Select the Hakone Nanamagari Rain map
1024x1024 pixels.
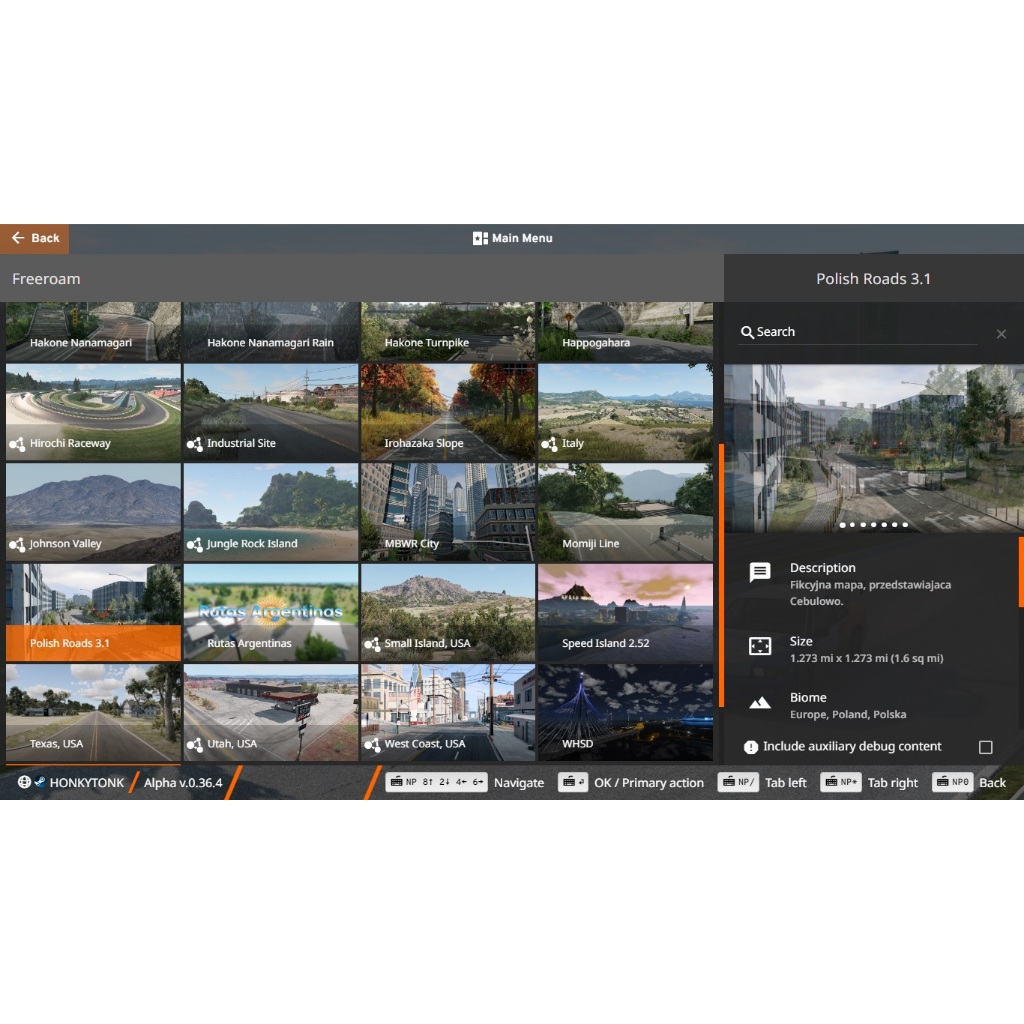click(x=271, y=332)
